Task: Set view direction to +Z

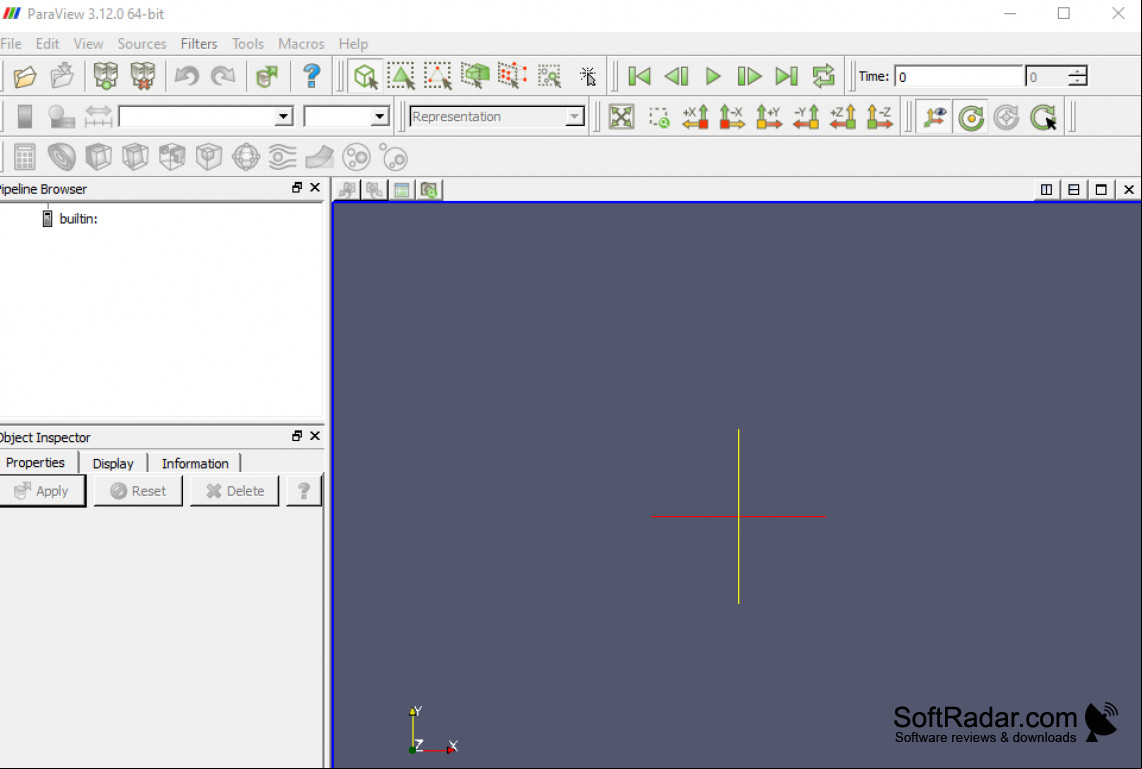Action: [843, 117]
